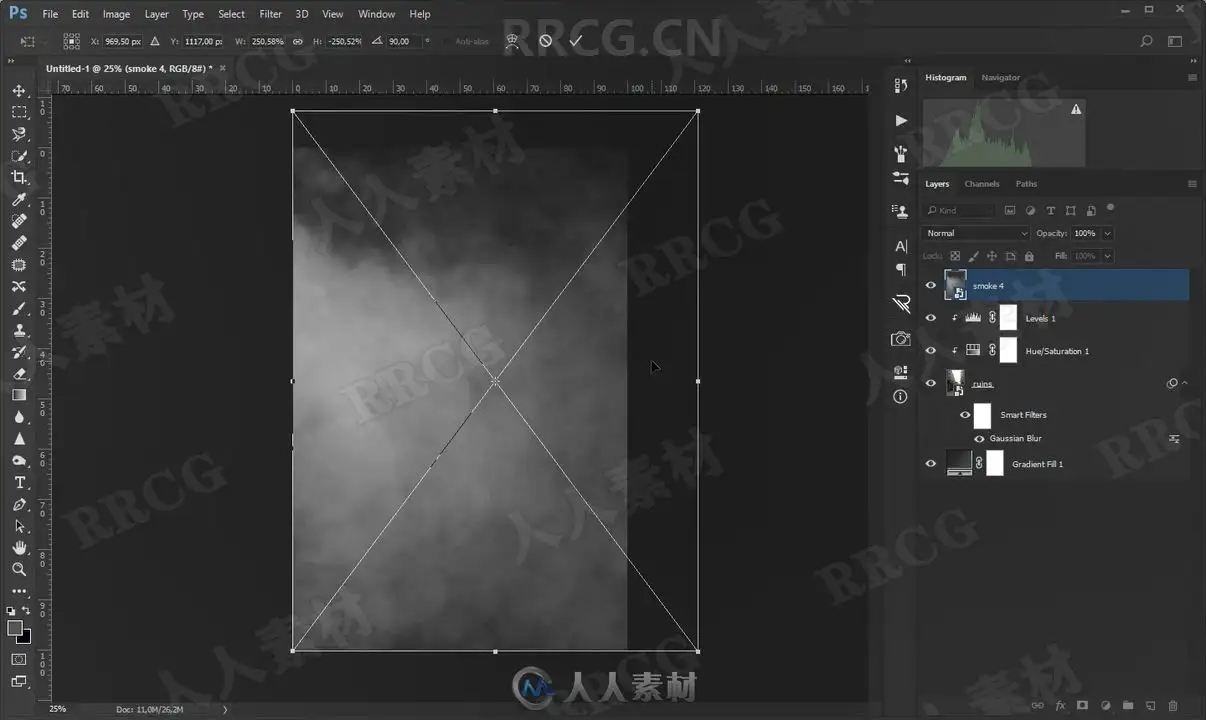
Task: Hide the ruins layer
Action: pyautogui.click(x=931, y=383)
